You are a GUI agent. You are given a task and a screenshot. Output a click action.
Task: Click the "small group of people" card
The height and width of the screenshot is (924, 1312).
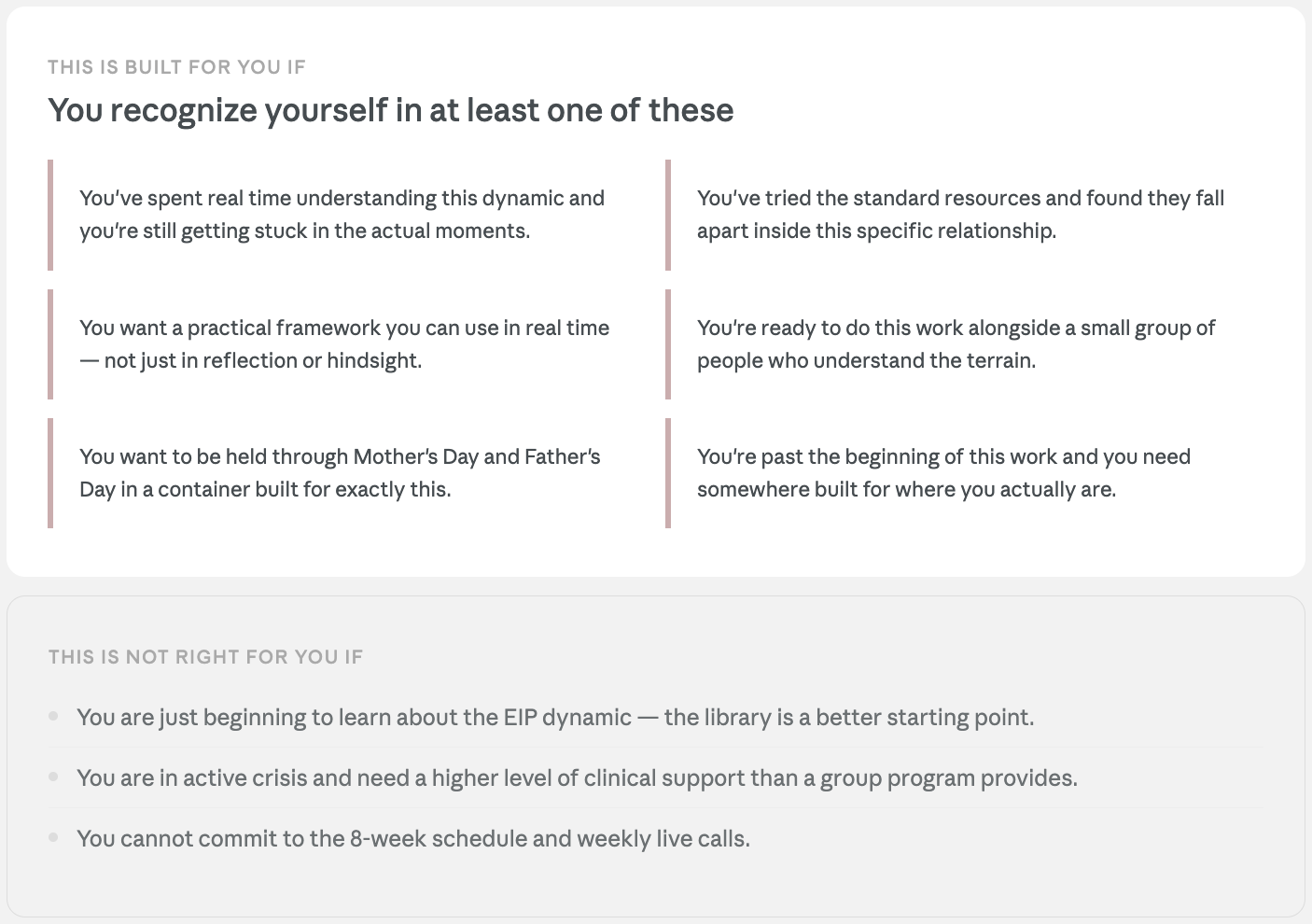pos(956,344)
